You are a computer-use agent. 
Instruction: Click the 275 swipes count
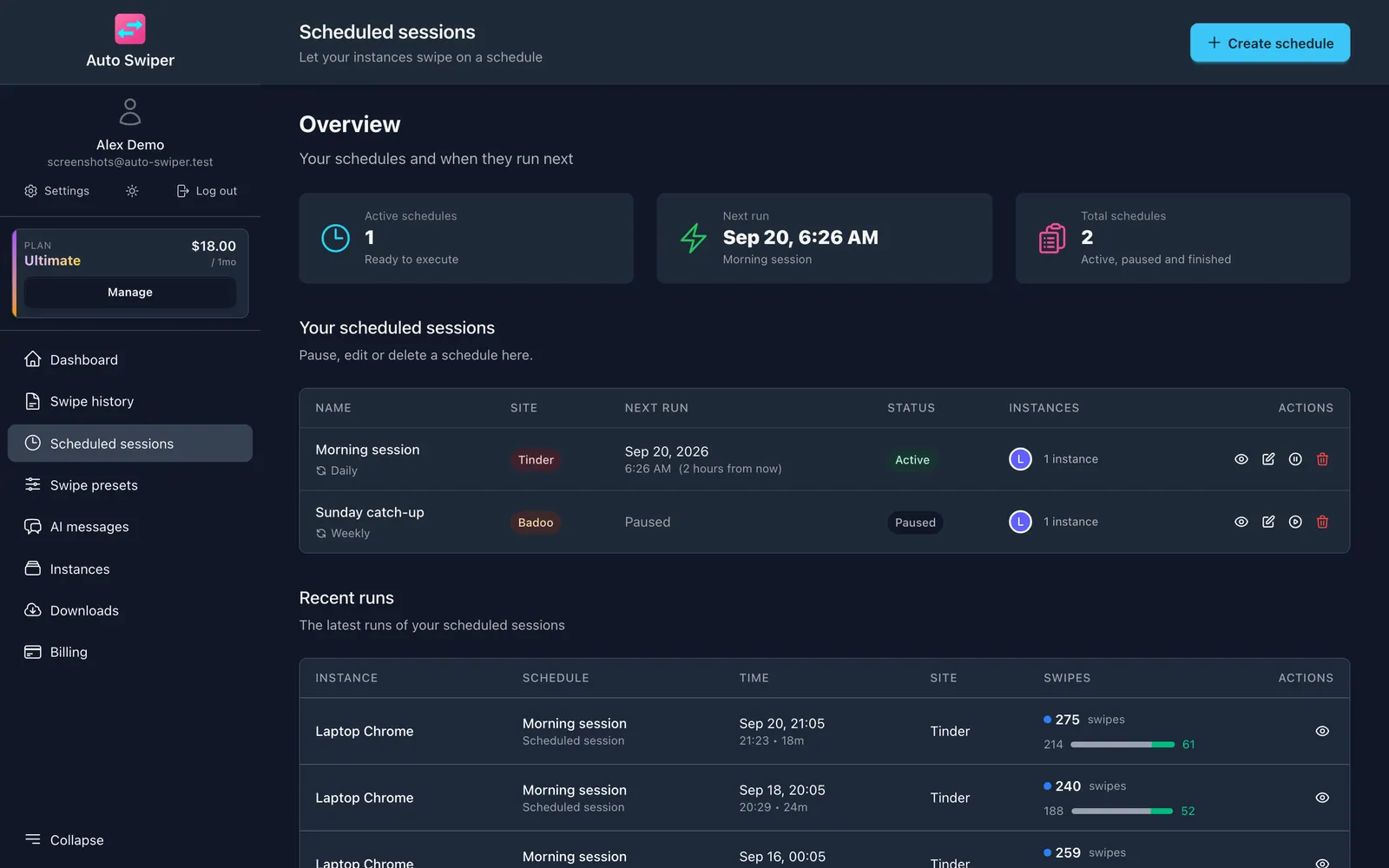pos(1067,720)
